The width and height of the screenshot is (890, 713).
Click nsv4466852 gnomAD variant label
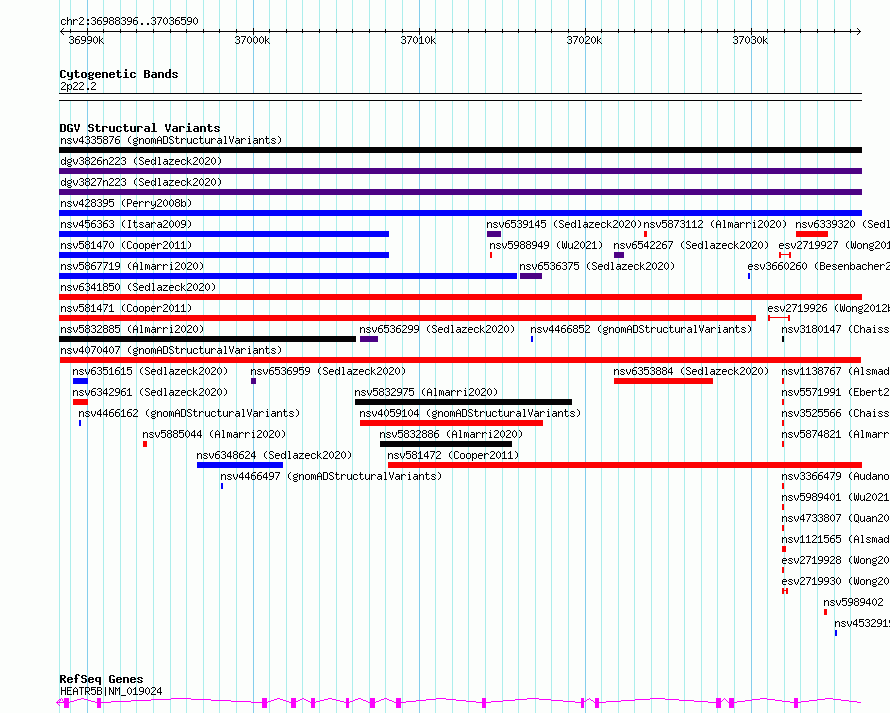(x=641, y=329)
